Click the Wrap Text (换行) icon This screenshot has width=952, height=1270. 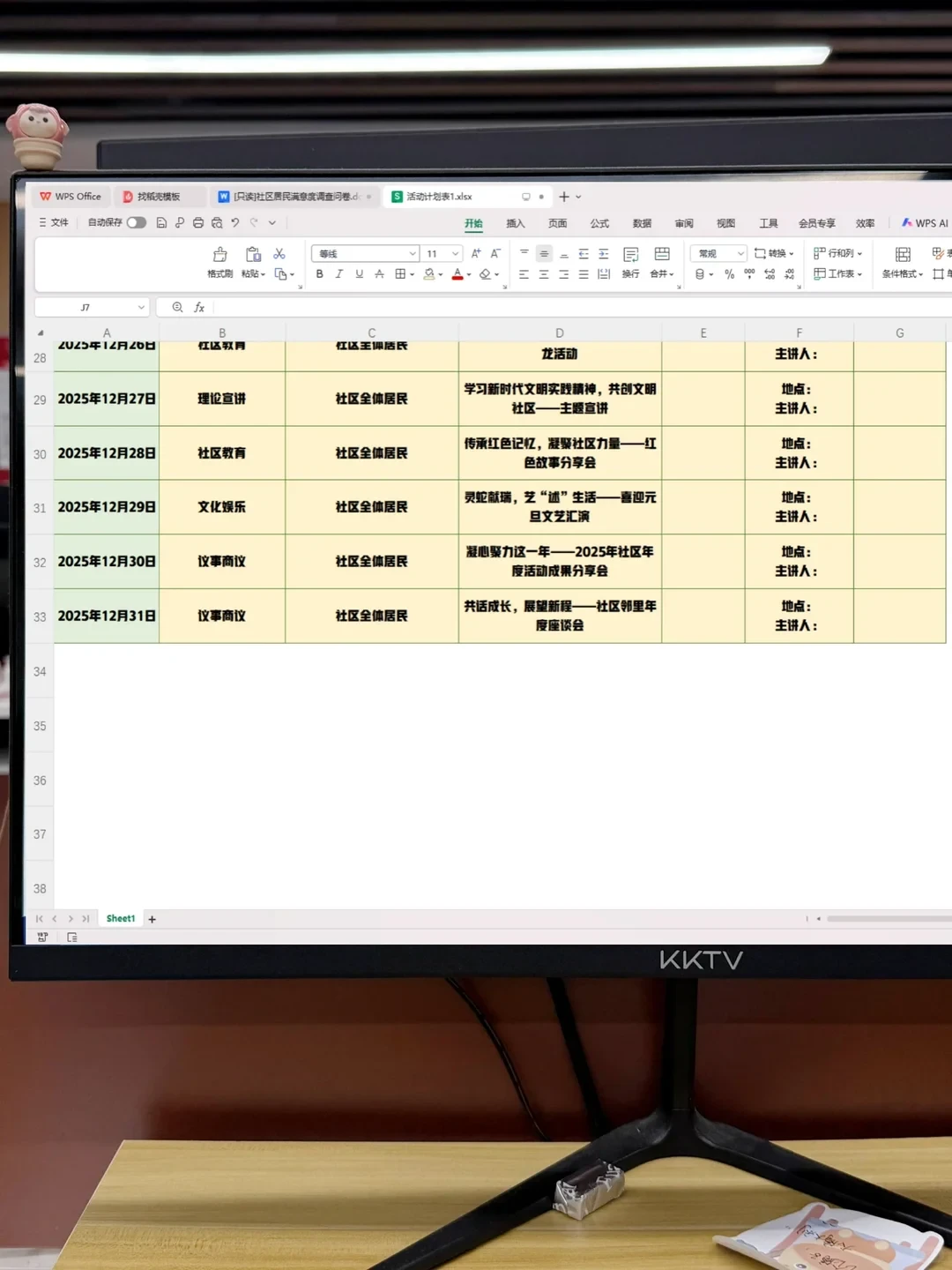click(x=630, y=254)
